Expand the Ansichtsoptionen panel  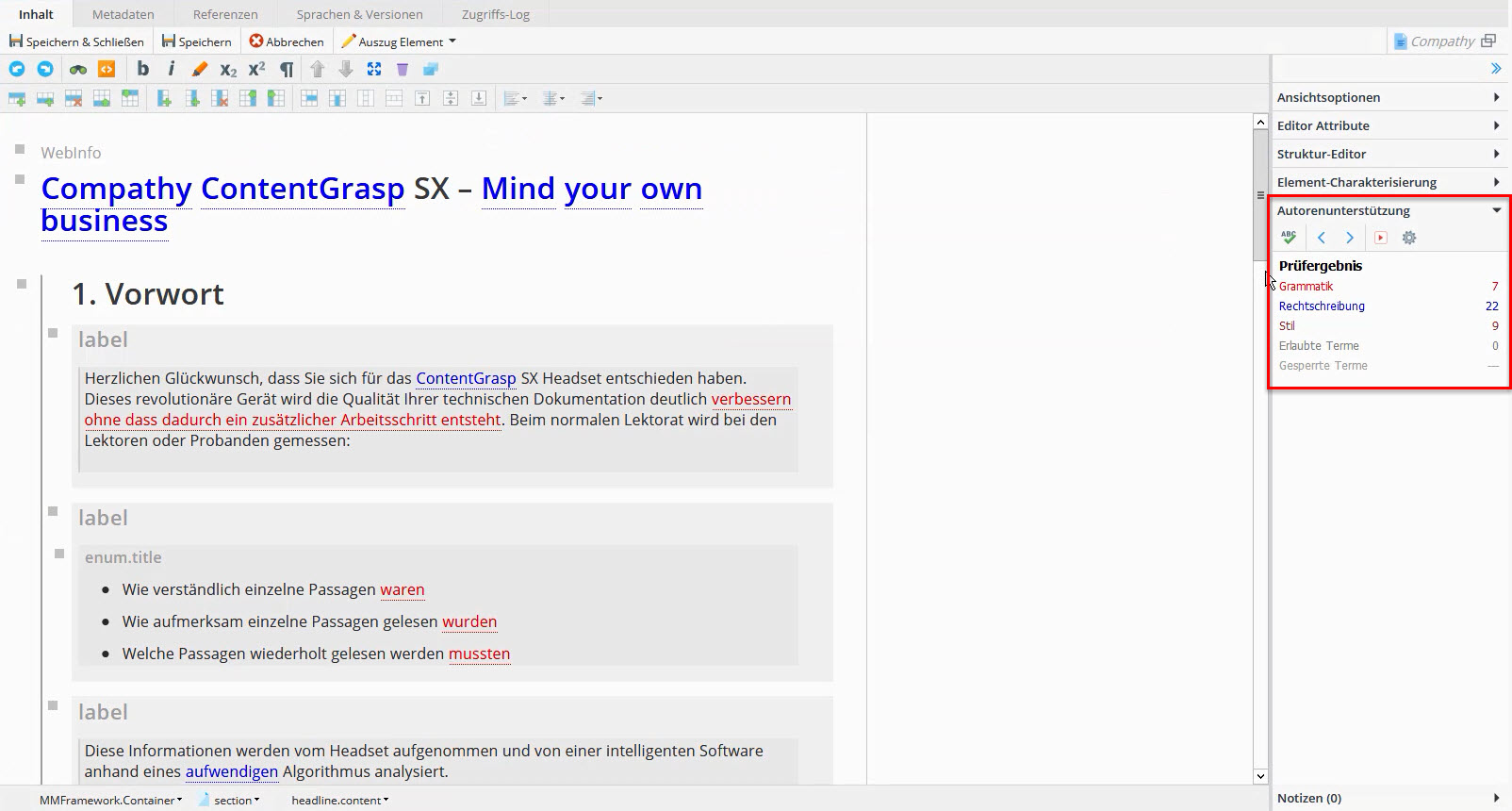(x=1389, y=97)
